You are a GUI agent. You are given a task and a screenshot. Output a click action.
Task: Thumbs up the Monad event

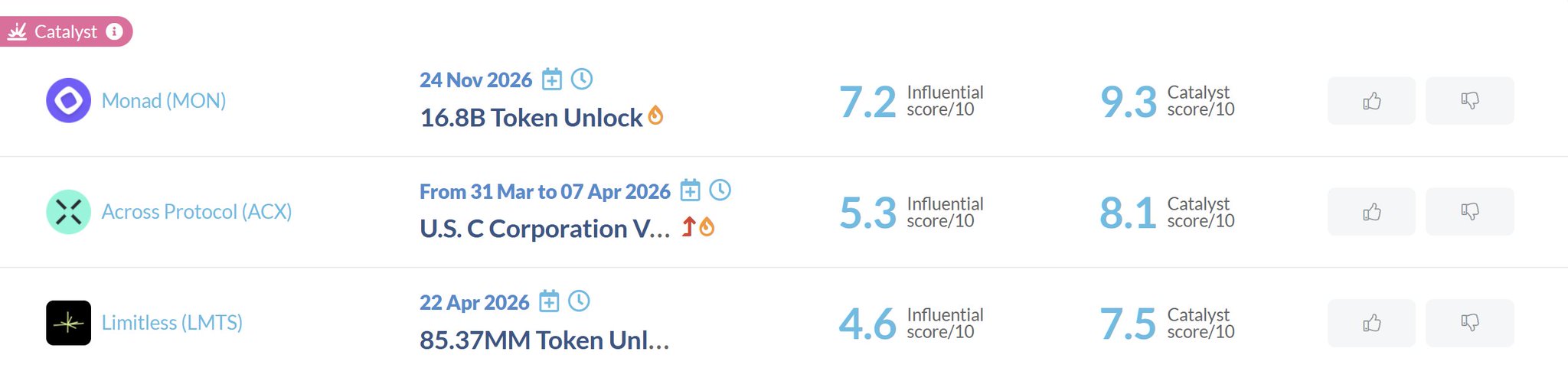(x=1371, y=101)
